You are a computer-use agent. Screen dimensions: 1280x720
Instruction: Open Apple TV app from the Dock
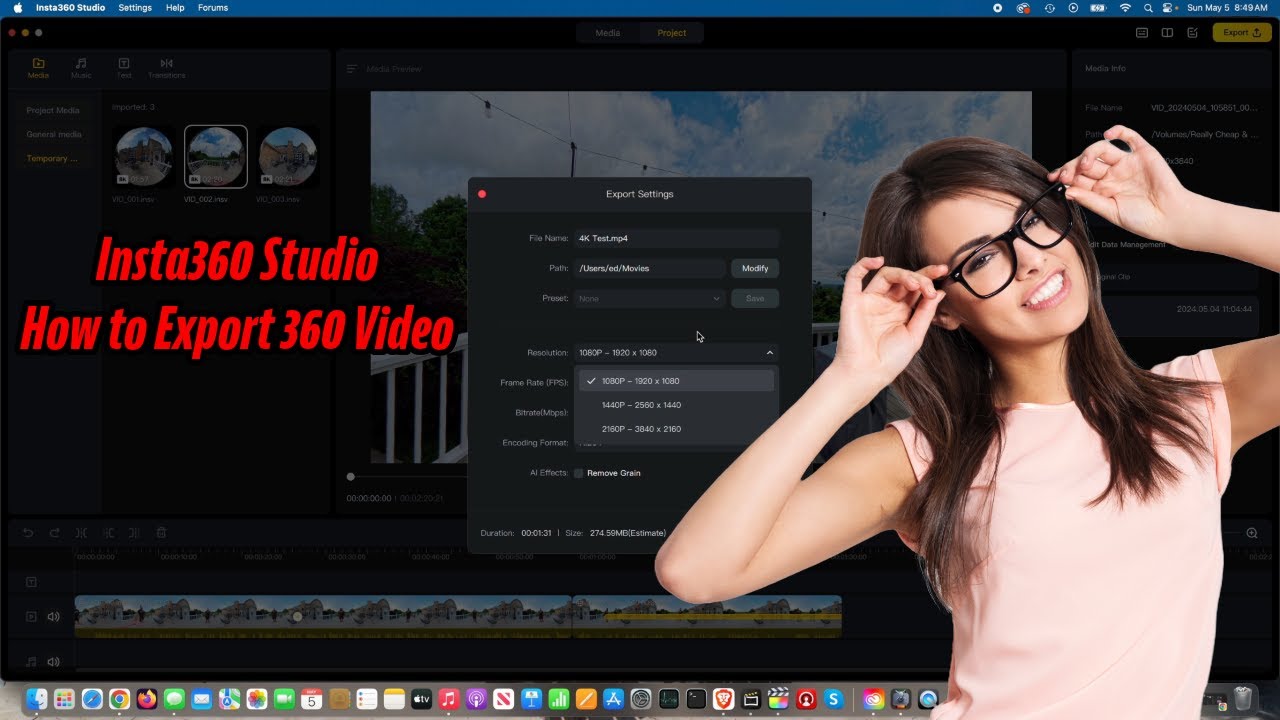pos(421,699)
